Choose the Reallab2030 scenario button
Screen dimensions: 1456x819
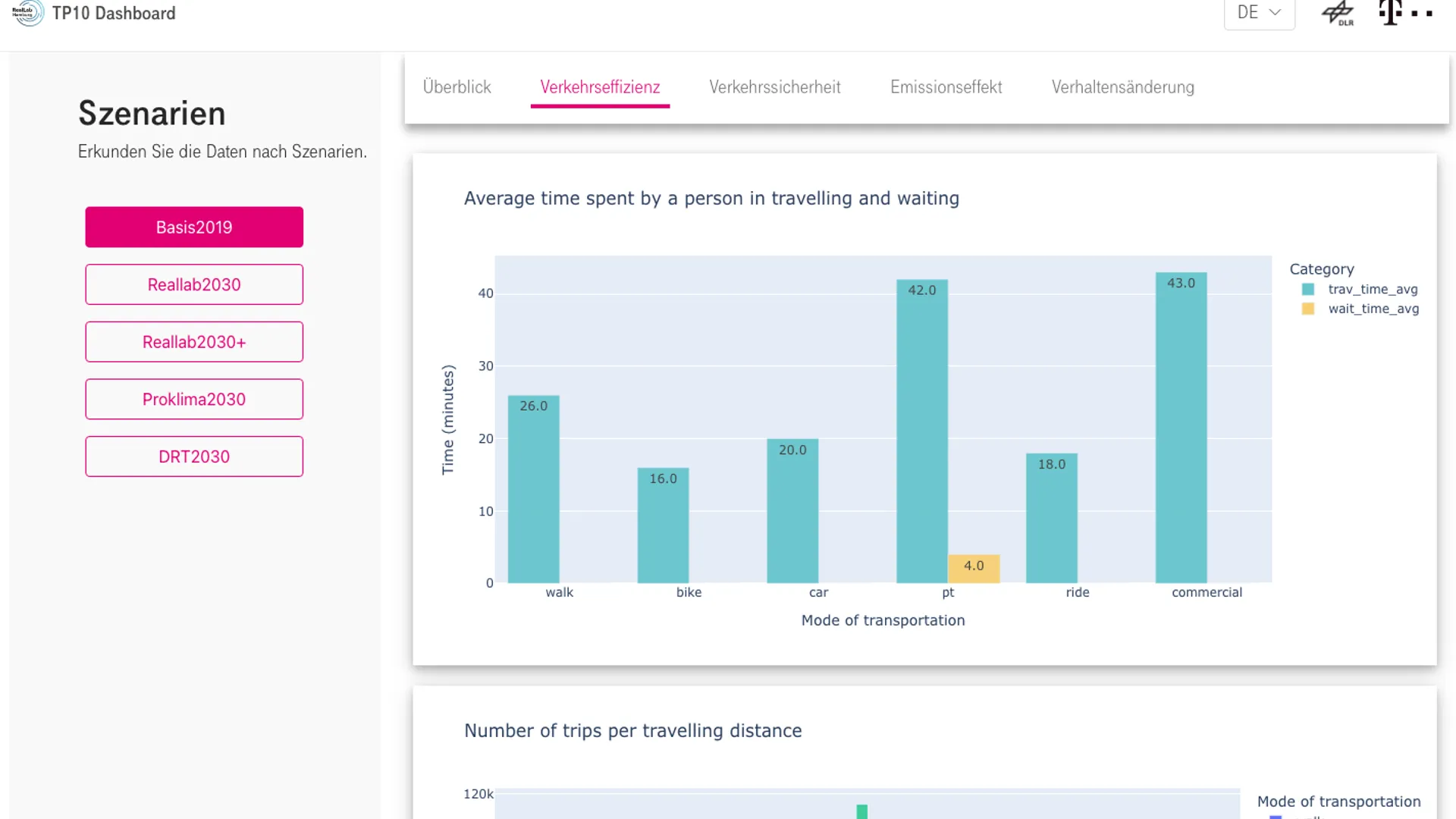[x=194, y=284]
